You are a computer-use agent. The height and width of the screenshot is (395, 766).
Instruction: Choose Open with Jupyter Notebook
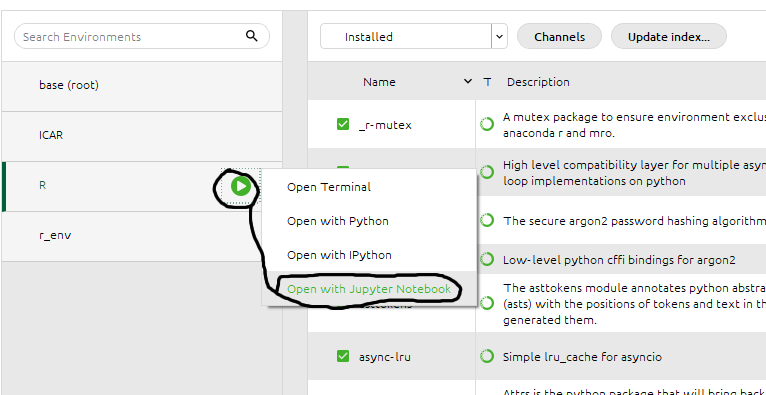369,289
